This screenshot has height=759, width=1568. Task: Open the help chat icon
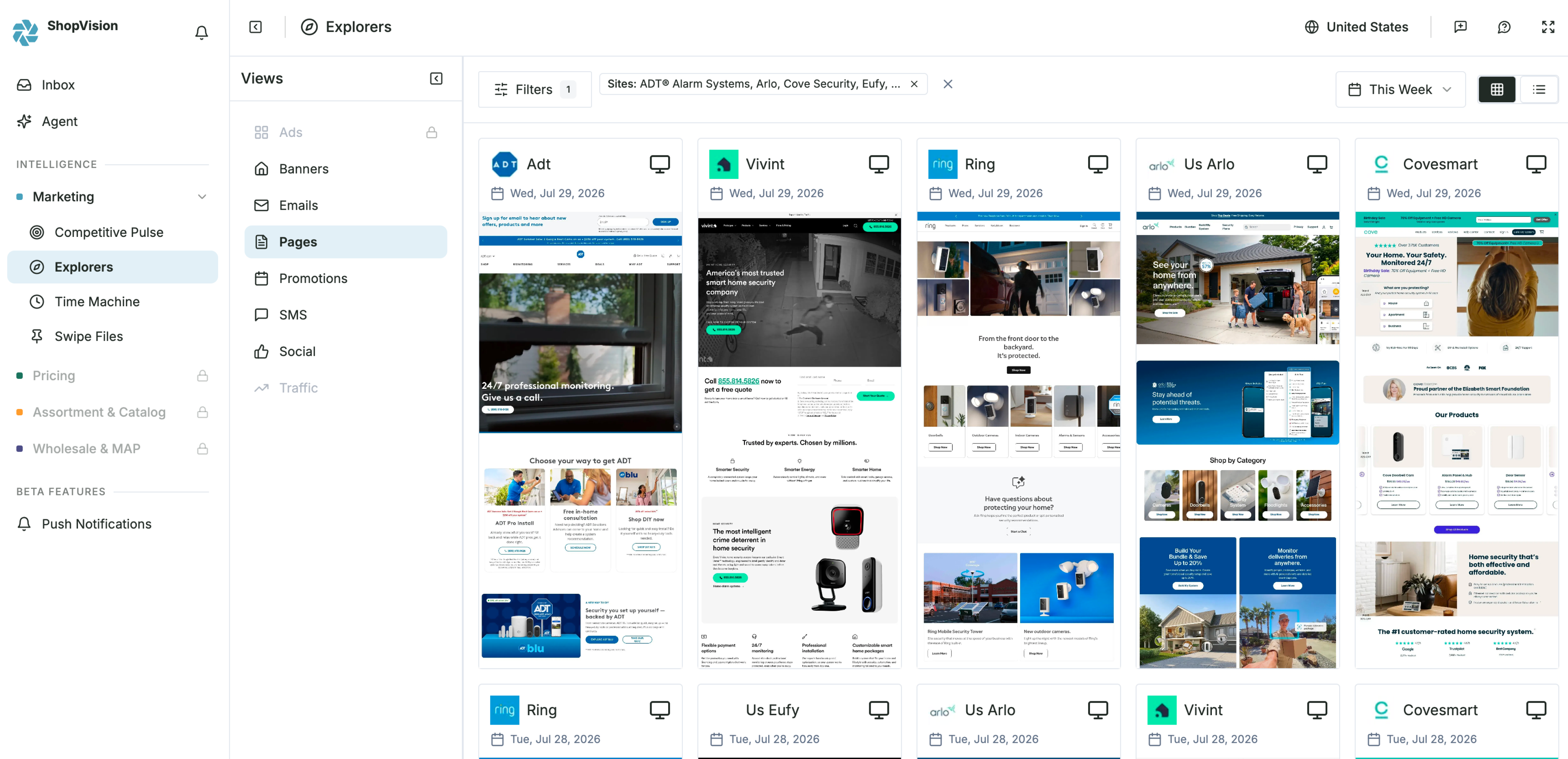coord(1504,27)
